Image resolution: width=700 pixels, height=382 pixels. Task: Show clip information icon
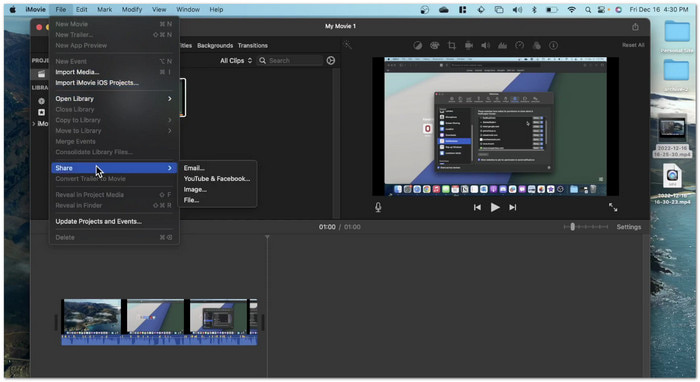(554, 46)
